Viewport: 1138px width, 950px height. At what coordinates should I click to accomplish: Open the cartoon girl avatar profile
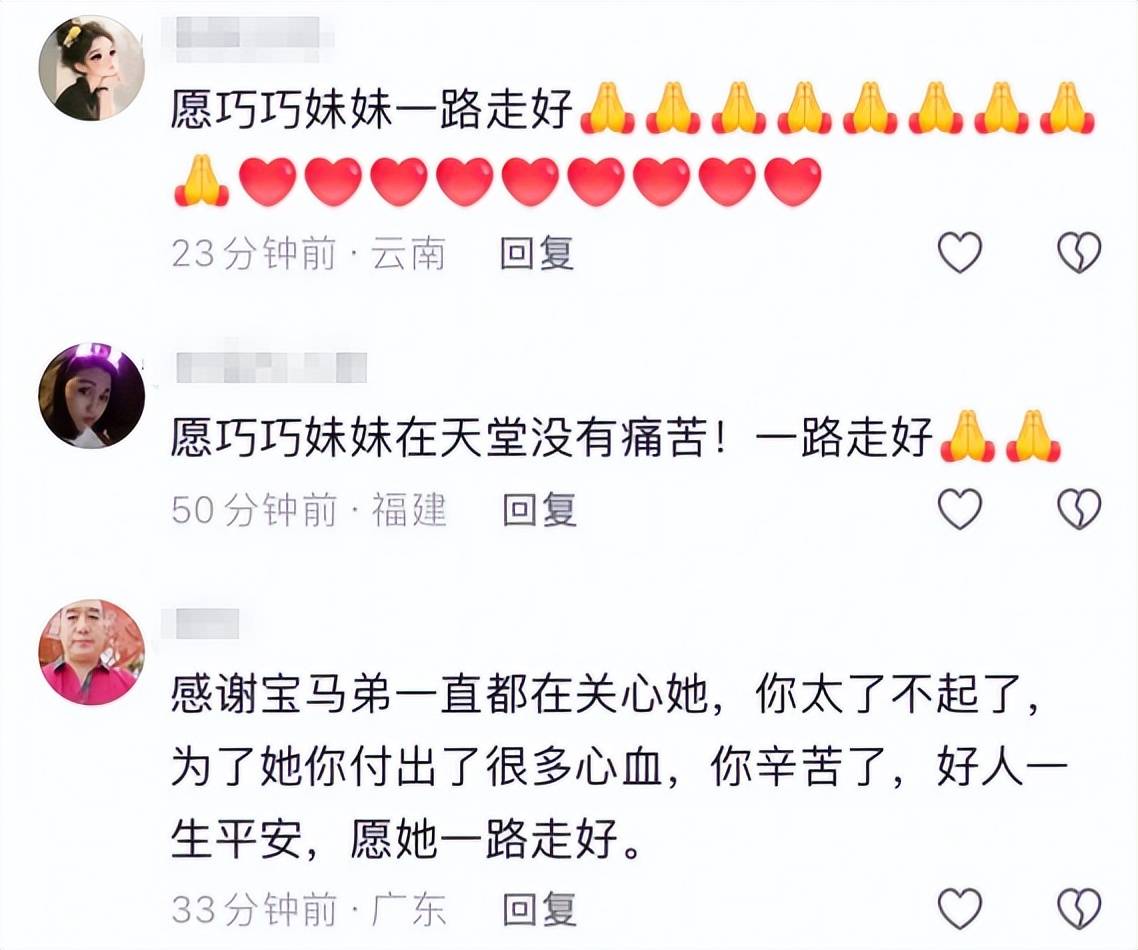(91, 68)
